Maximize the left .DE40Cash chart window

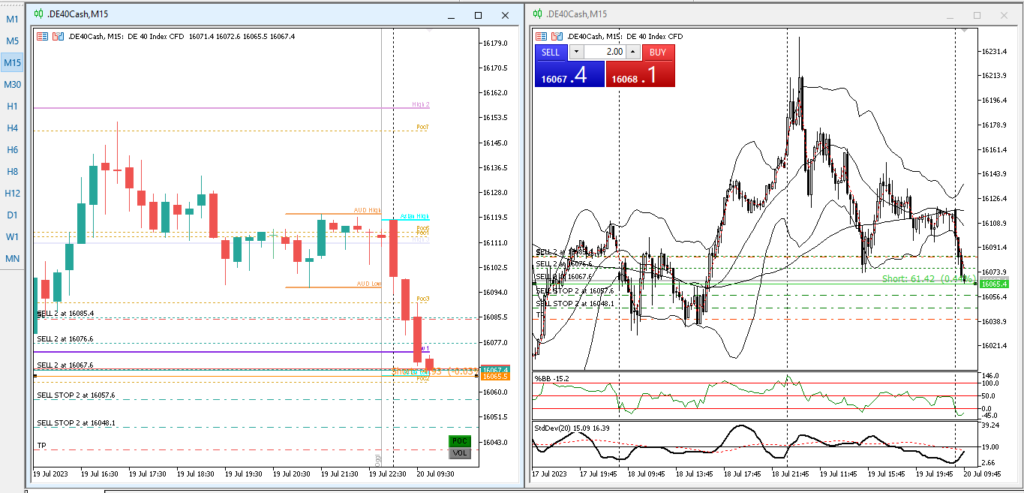click(478, 14)
